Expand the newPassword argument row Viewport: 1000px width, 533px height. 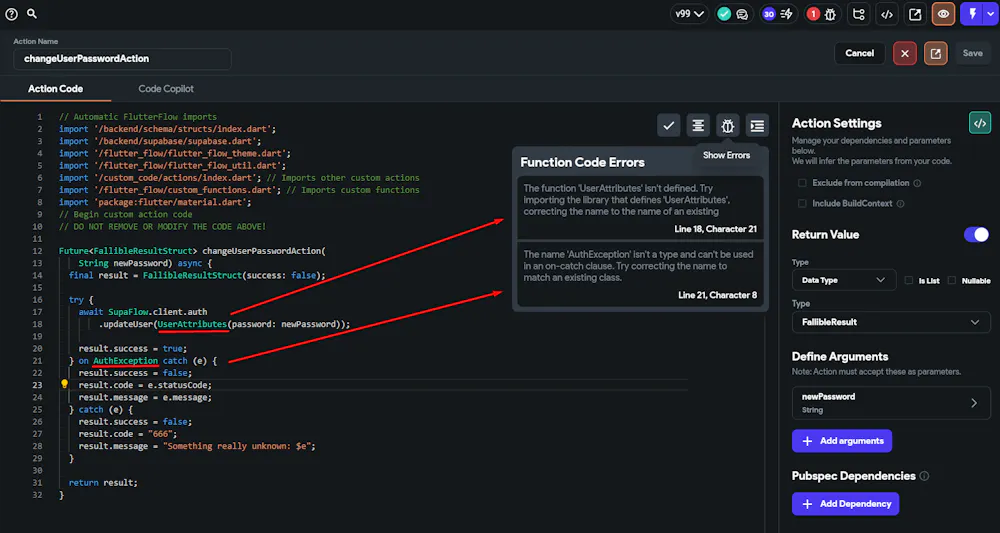tap(891, 403)
